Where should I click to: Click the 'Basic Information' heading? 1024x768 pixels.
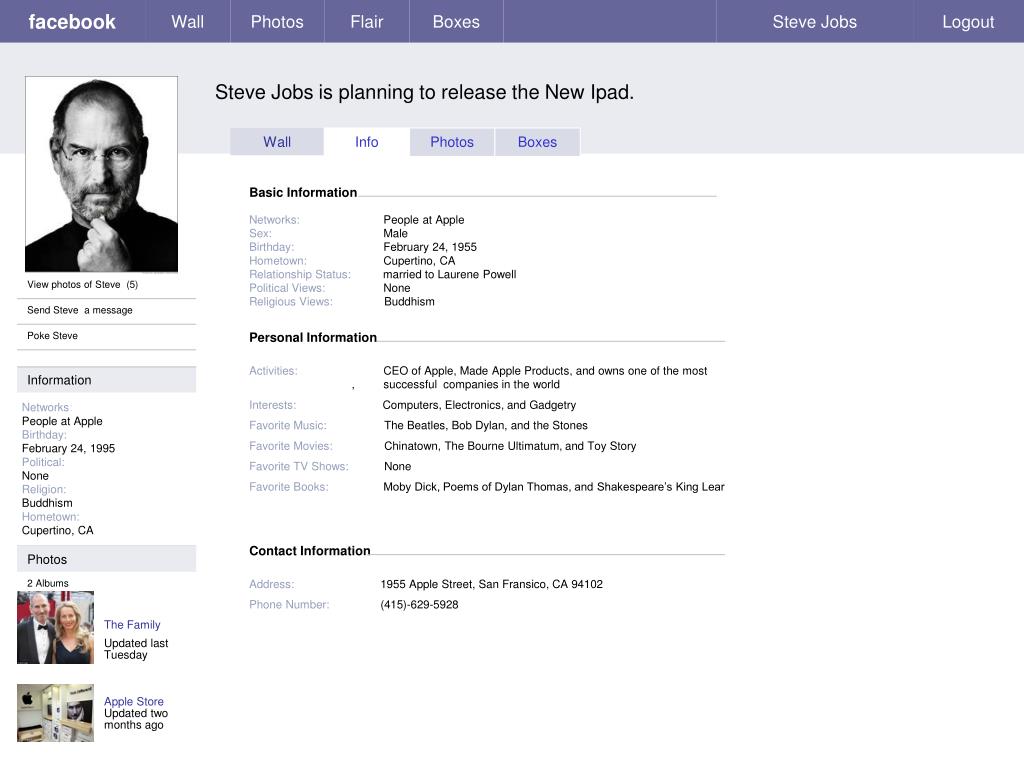(303, 193)
